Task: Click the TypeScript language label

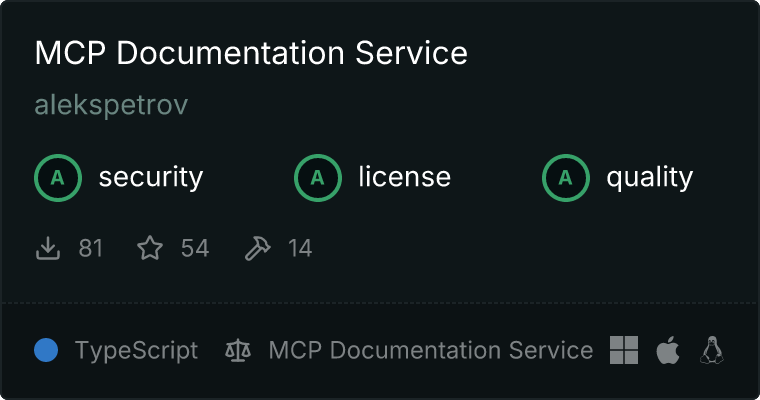Action: (136, 351)
